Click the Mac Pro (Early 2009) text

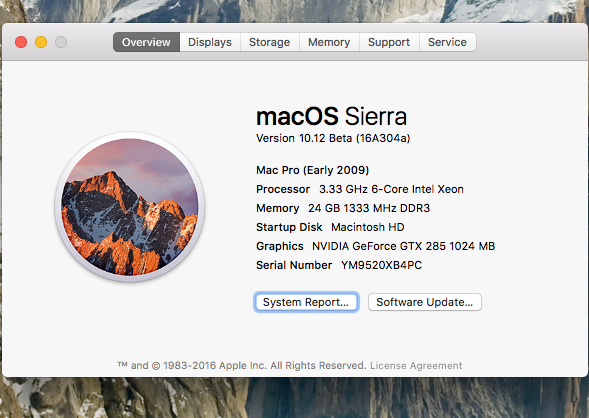pos(313,170)
